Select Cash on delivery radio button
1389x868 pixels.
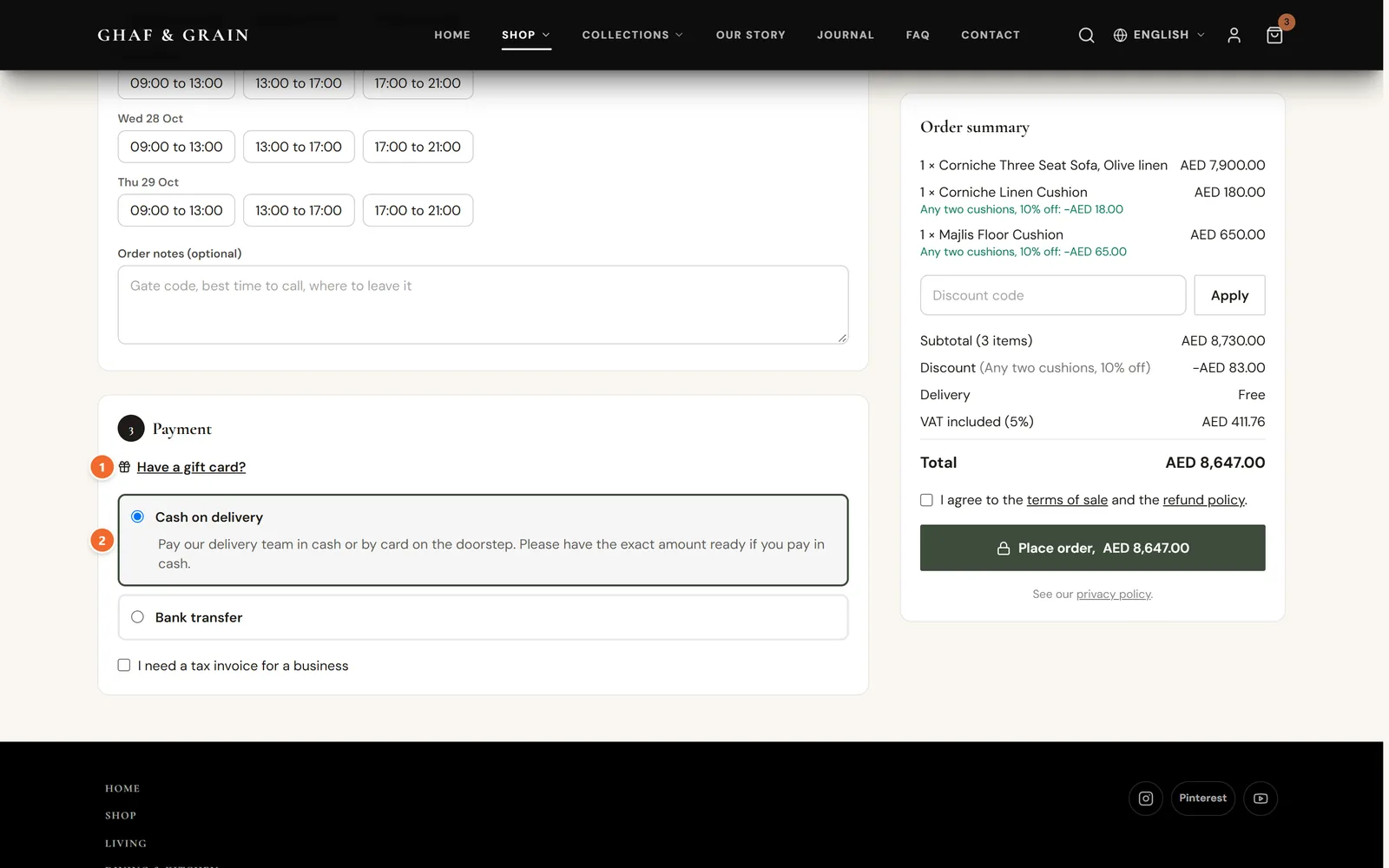(x=137, y=516)
